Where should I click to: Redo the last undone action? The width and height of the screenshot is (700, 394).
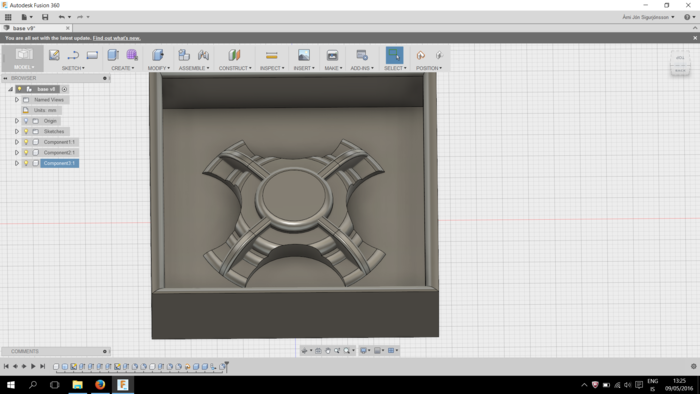tap(80, 17)
